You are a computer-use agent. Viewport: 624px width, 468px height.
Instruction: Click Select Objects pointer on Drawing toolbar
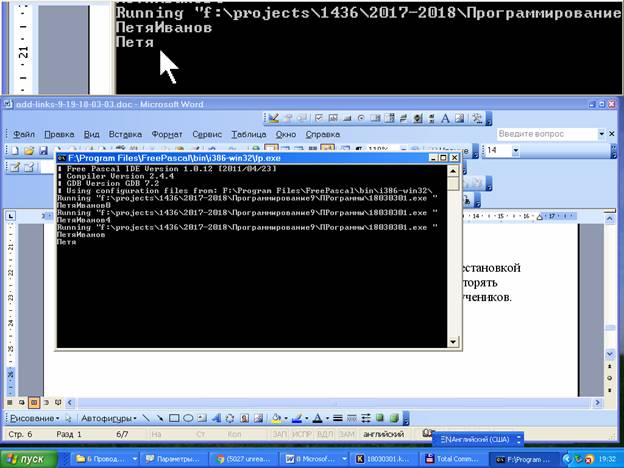tap(68, 418)
